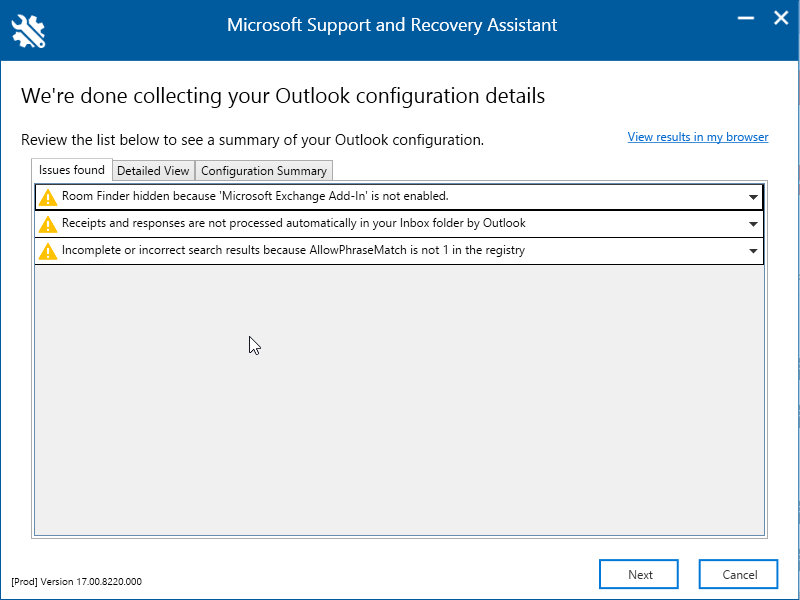Viewport: 800px width, 600px height.
Task: Select Receipts and responses not processed text
Action: pyautogui.click(x=294, y=223)
